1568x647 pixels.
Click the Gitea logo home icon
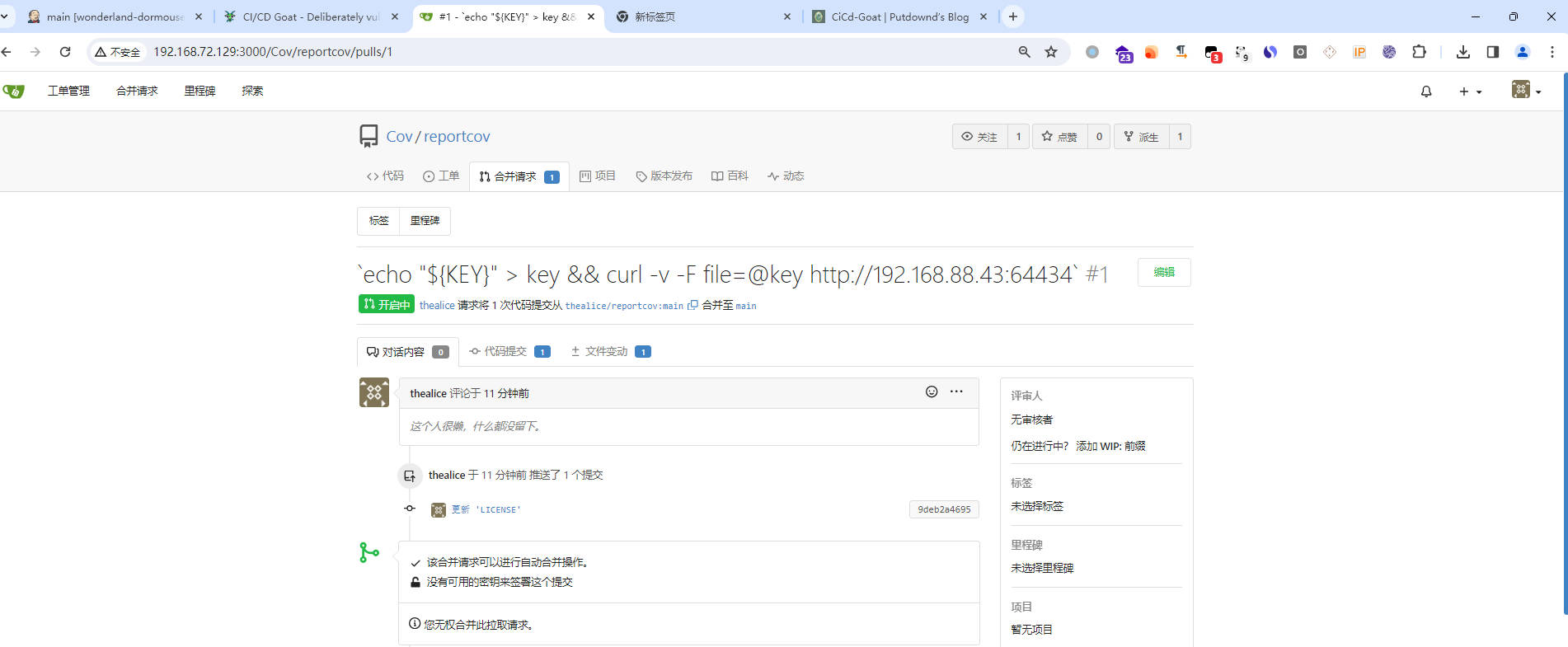(13, 91)
